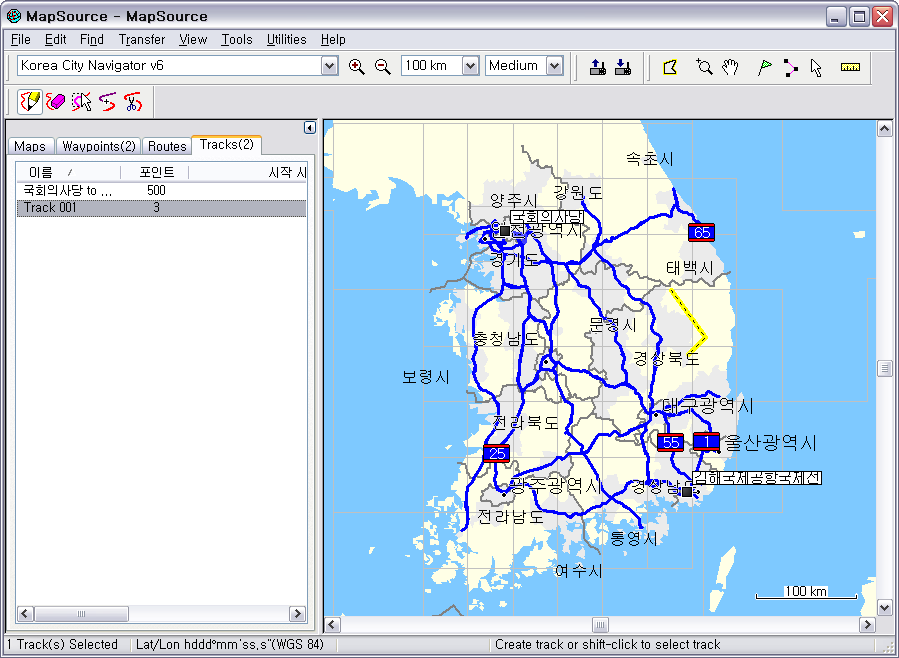Viewport: 899px width, 658px height.
Task: Select the Track Erase tool
Action: tap(56, 102)
